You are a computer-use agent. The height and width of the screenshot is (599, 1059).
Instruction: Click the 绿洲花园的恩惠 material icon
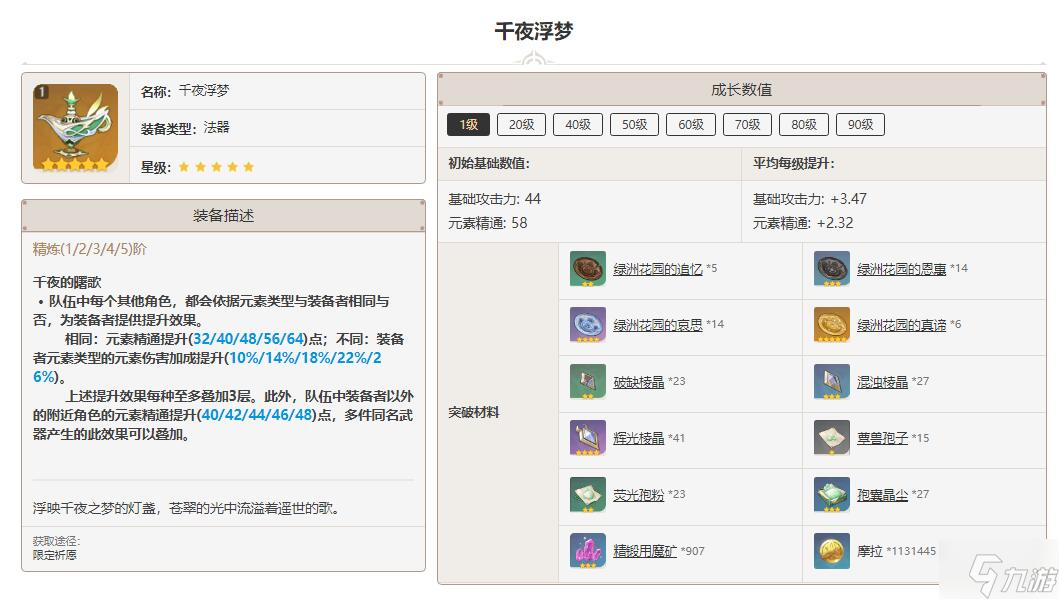[831, 269]
